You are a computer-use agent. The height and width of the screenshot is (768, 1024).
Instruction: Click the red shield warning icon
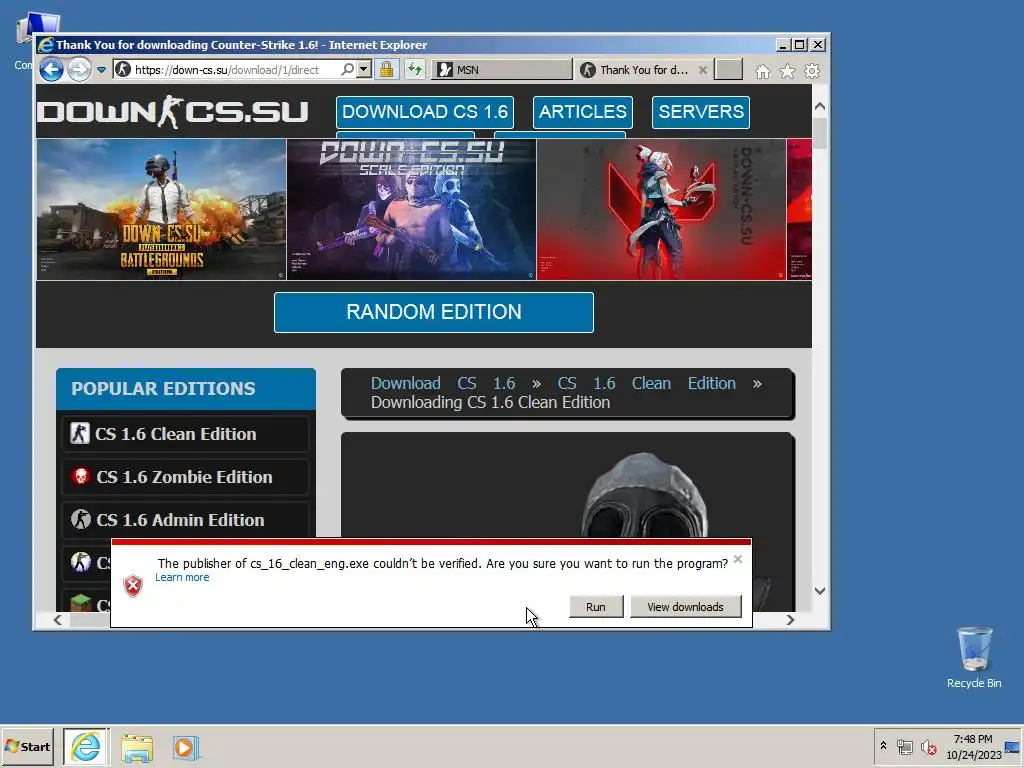tap(133, 586)
